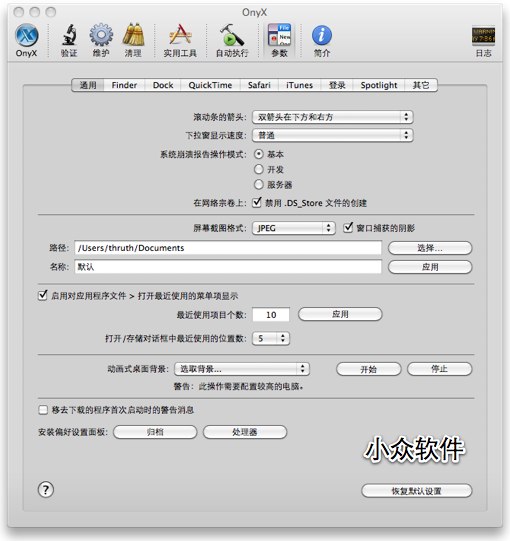Viewport: 510px width, 541px height.
Task: Open the 日志 log icon
Action: [483, 36]
